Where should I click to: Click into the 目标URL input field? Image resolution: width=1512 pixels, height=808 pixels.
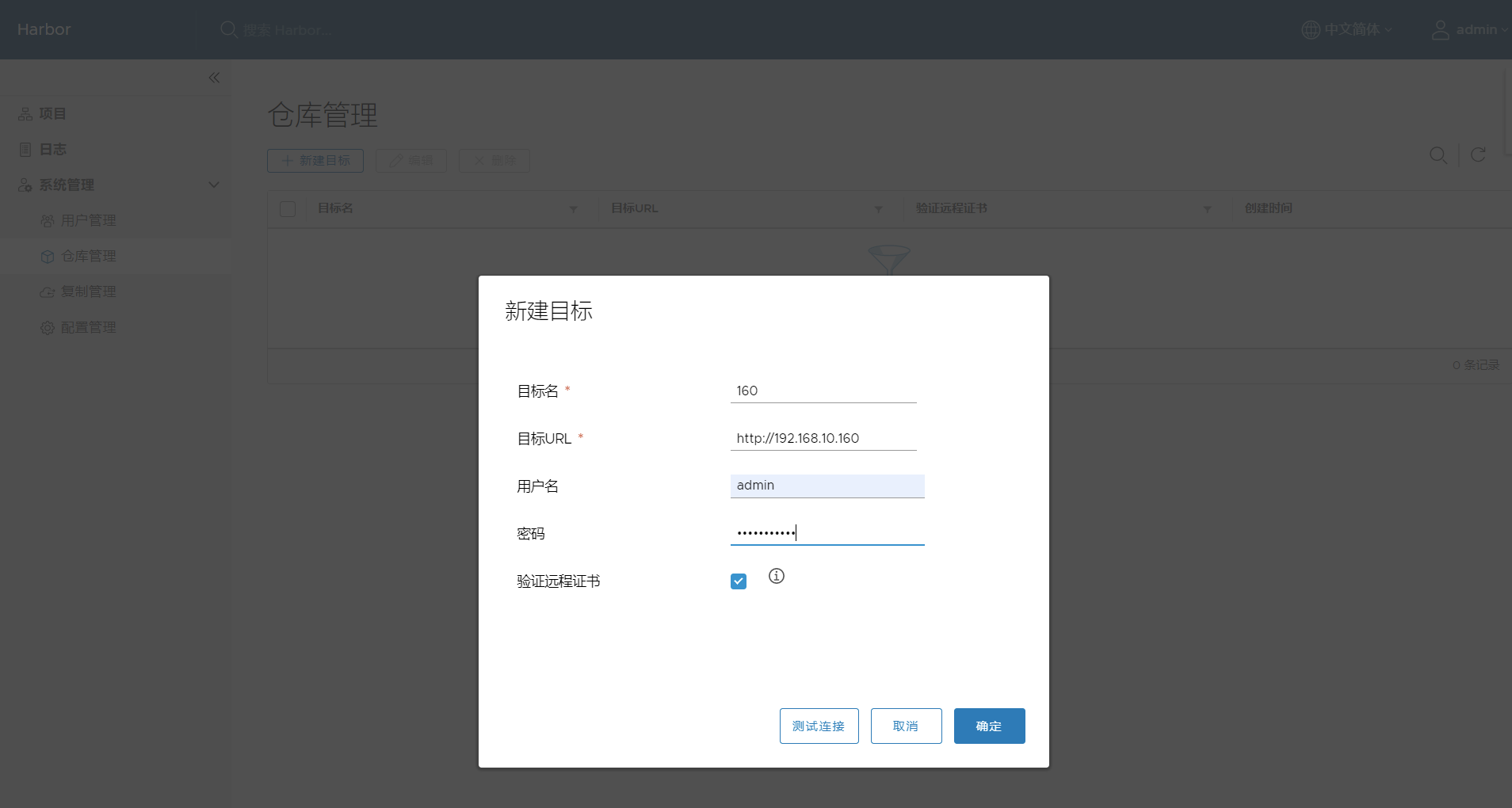tap(823, 438)
